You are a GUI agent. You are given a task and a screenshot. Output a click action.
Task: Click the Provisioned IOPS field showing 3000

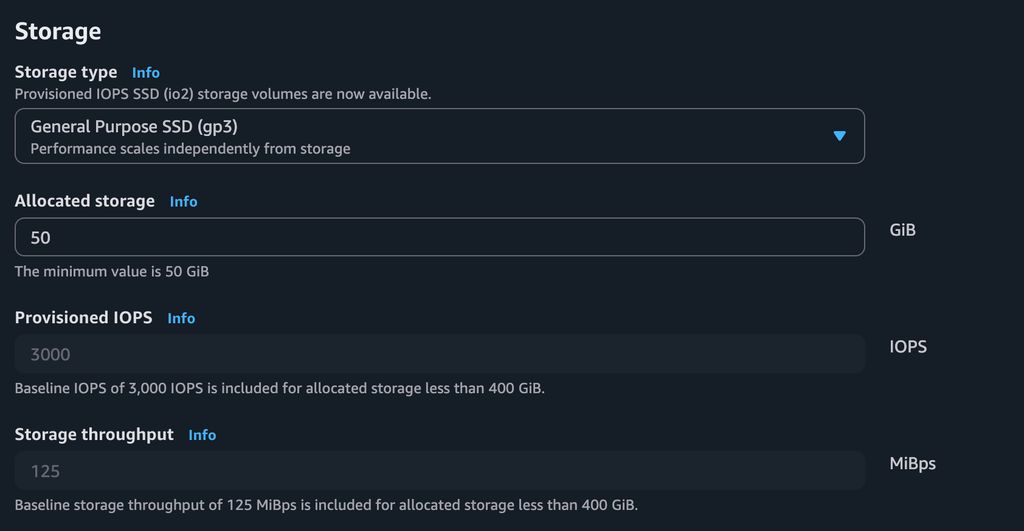[439, 354]
